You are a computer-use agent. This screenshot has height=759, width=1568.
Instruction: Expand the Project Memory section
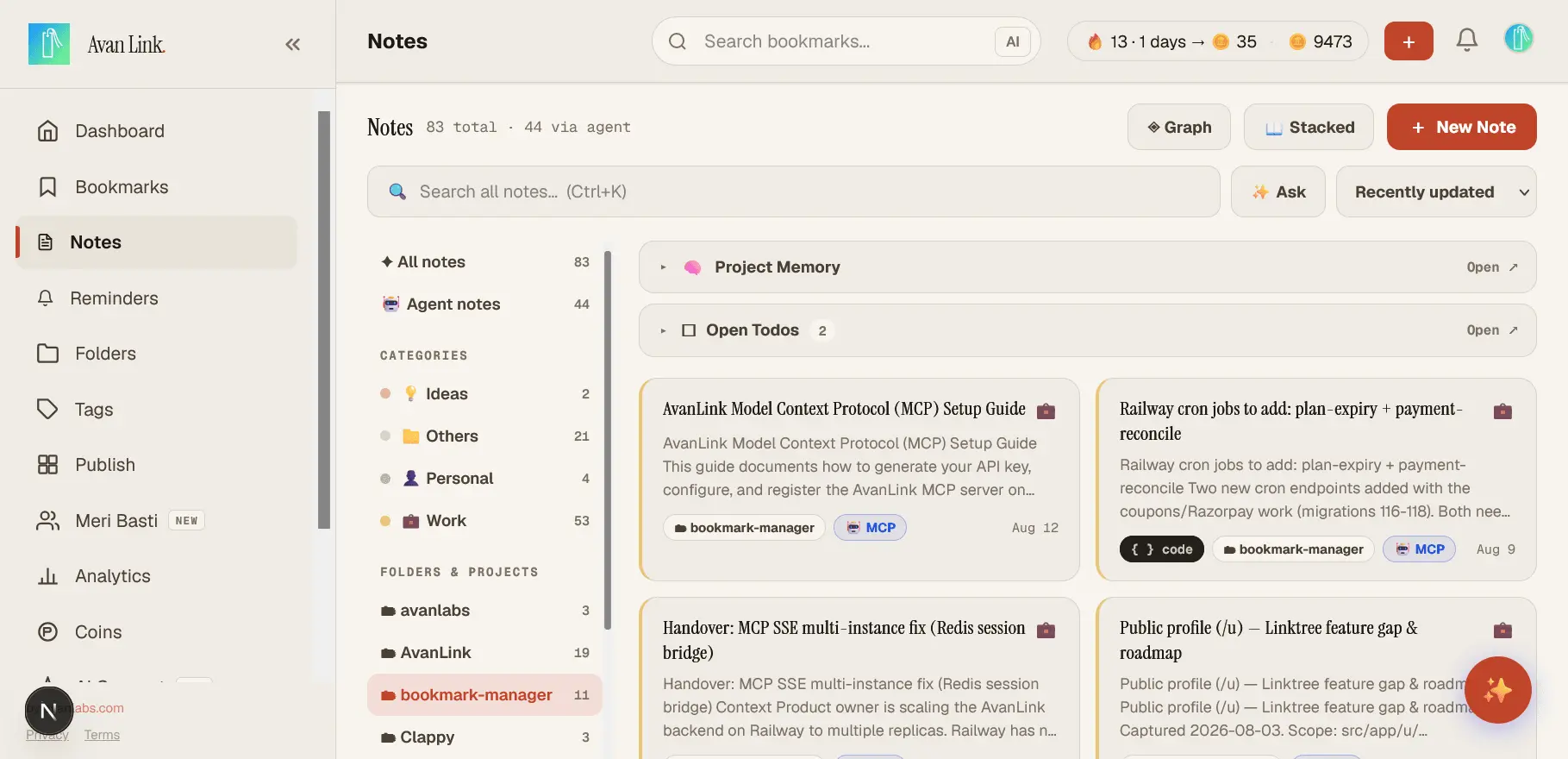pyautogui.click(x=663, y=267)
